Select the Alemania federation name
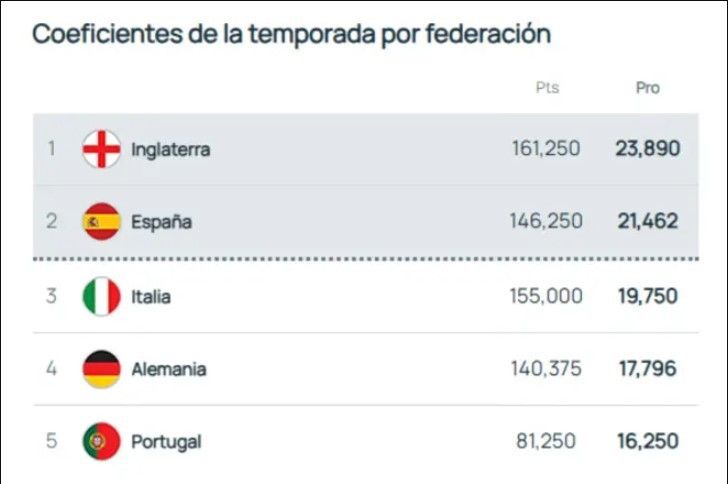This screenshot has width=728, height=484. [169, 369]
